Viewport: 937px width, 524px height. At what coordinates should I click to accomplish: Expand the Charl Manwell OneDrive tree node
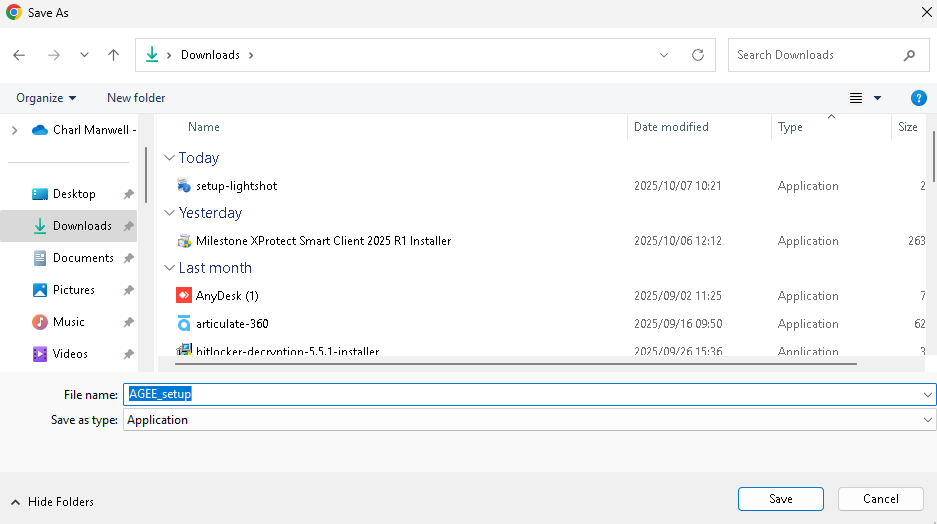pos(14,130)
